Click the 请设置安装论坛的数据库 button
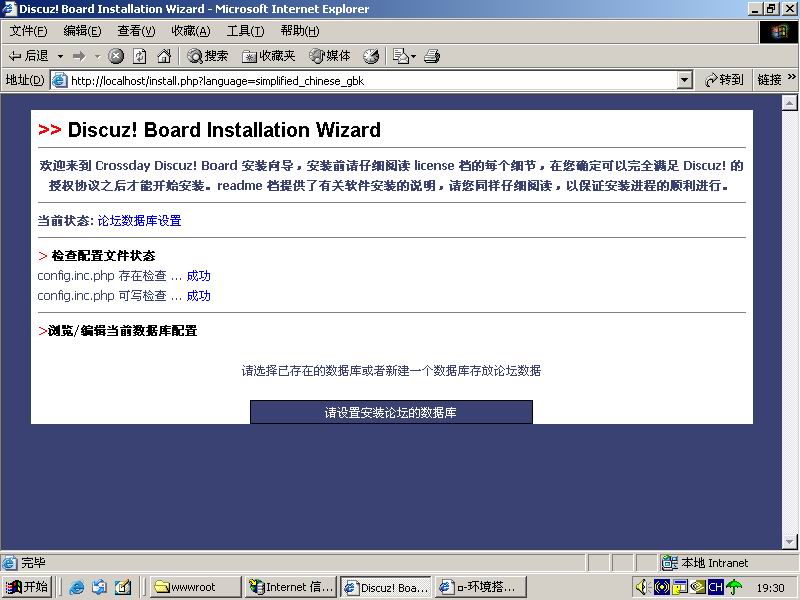The width and height of the screenshot is (800, 600). (x=391, y=412)
